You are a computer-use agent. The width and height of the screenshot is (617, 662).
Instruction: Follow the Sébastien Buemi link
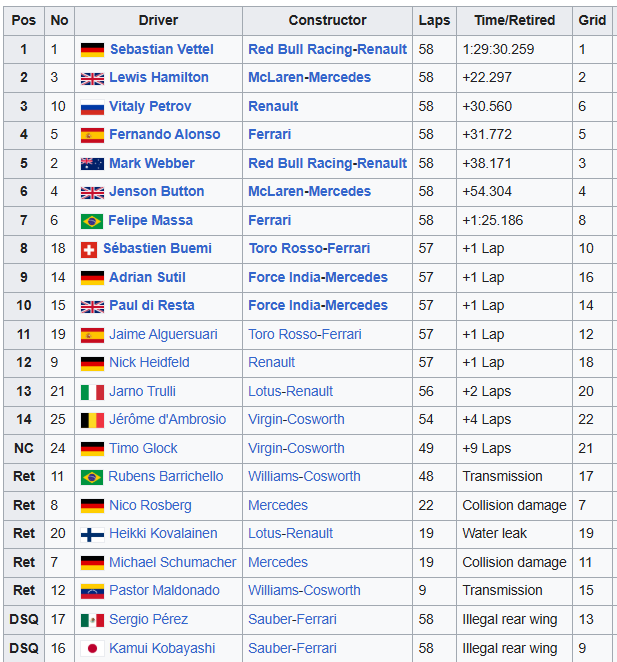[x=158, y=248]
